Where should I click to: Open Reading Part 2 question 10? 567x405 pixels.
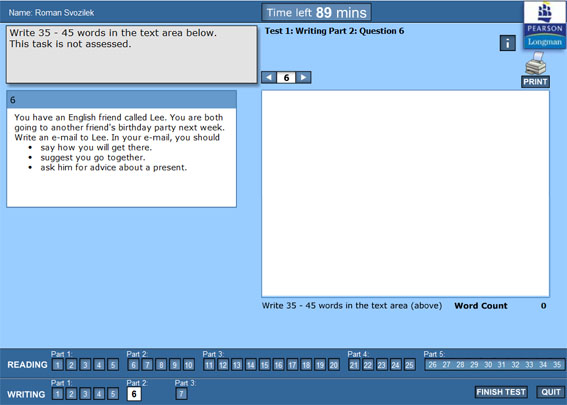188,365
